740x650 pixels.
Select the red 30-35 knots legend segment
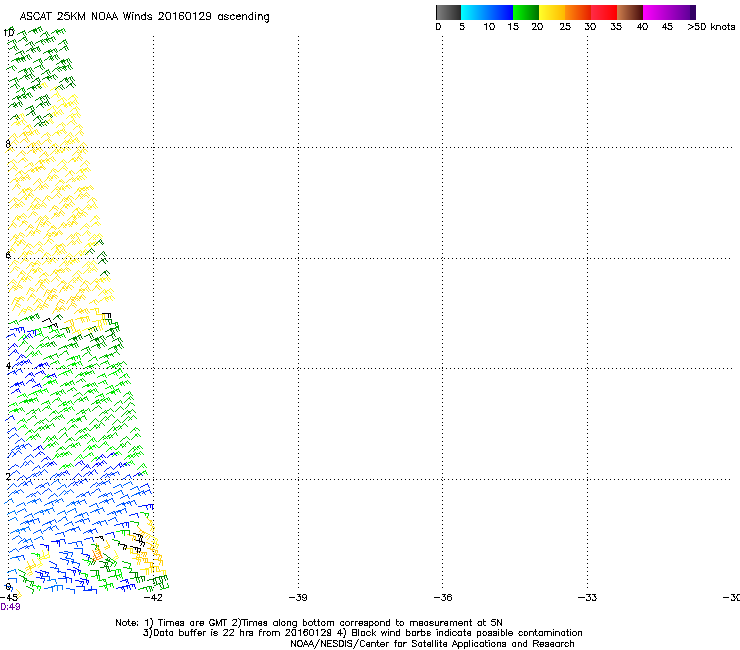coord(604,12)
